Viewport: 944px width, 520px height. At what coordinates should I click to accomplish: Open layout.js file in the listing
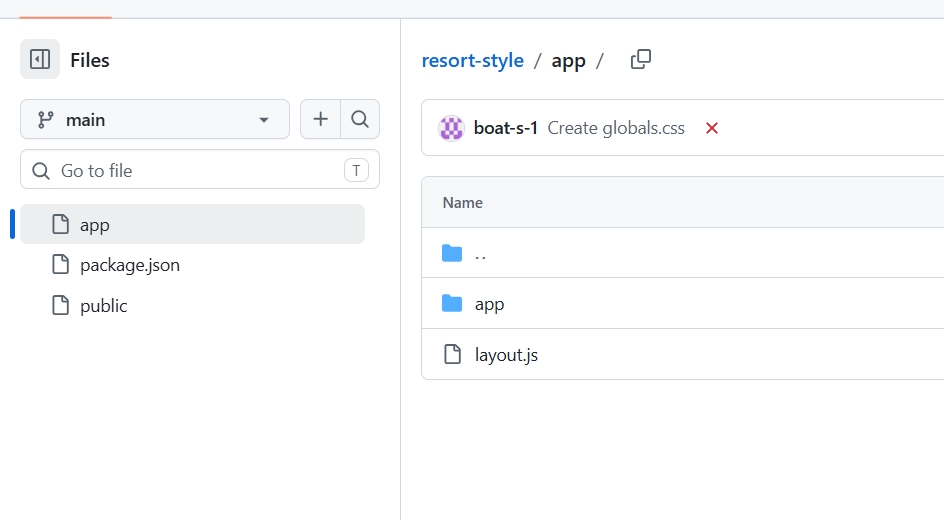(x=506, y=354)
